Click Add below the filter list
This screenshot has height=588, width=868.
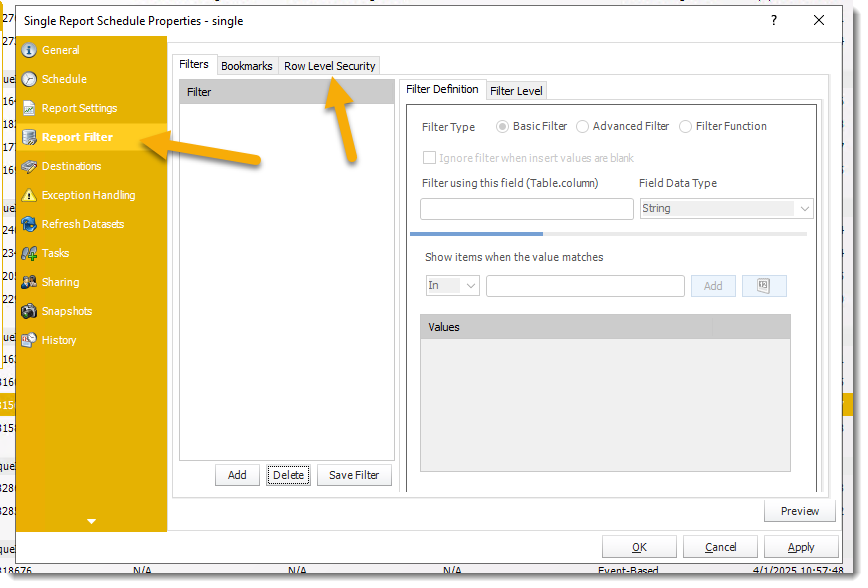237,475
